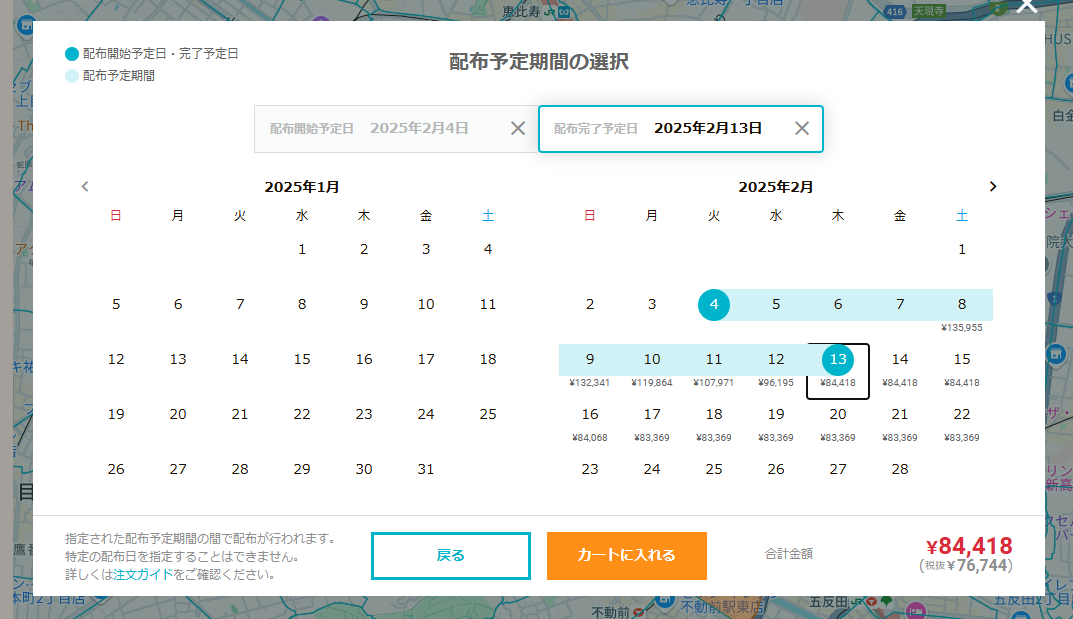The image size is (1073, 619).
Task: Select February 28 in the calendar
Action: 900,469
